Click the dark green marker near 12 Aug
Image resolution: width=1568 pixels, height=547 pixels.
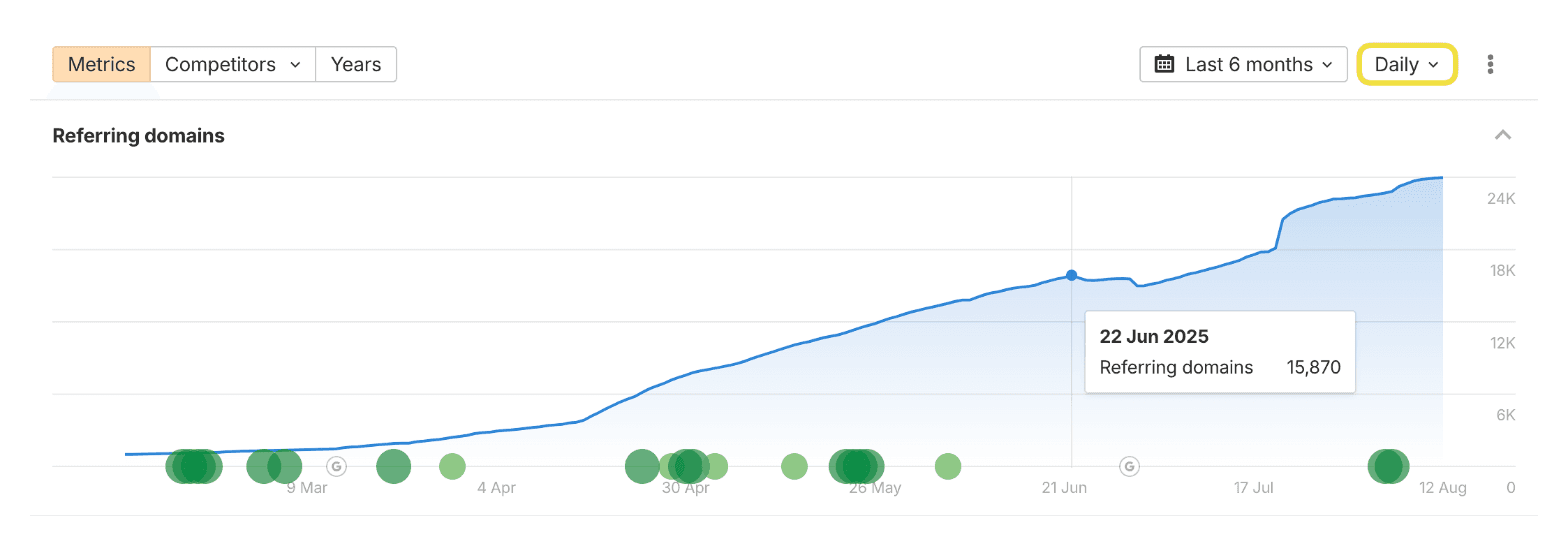[1388, 466]
